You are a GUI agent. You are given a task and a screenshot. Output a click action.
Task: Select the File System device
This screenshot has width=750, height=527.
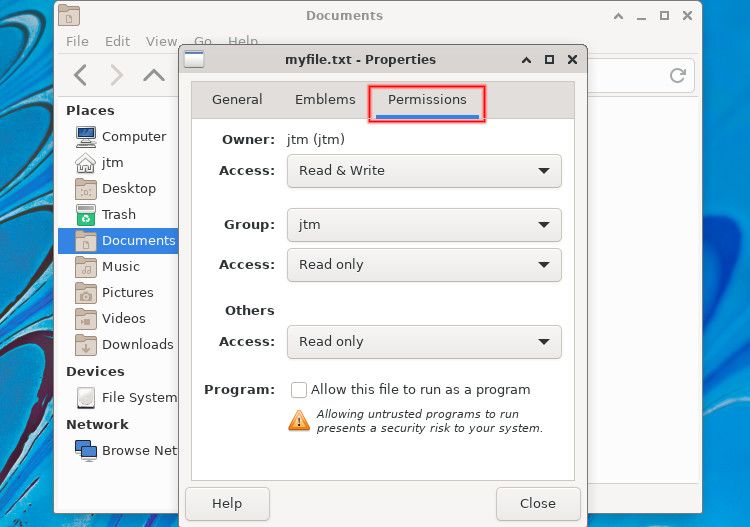126,397
